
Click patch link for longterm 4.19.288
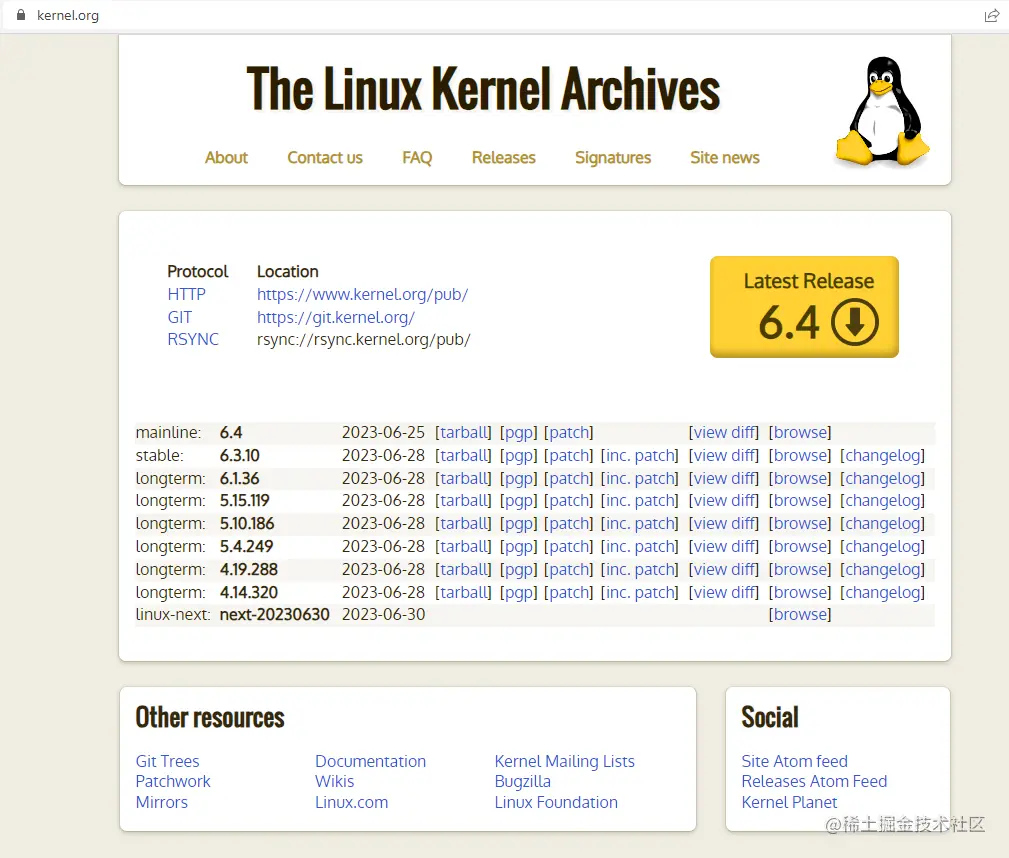569,570
